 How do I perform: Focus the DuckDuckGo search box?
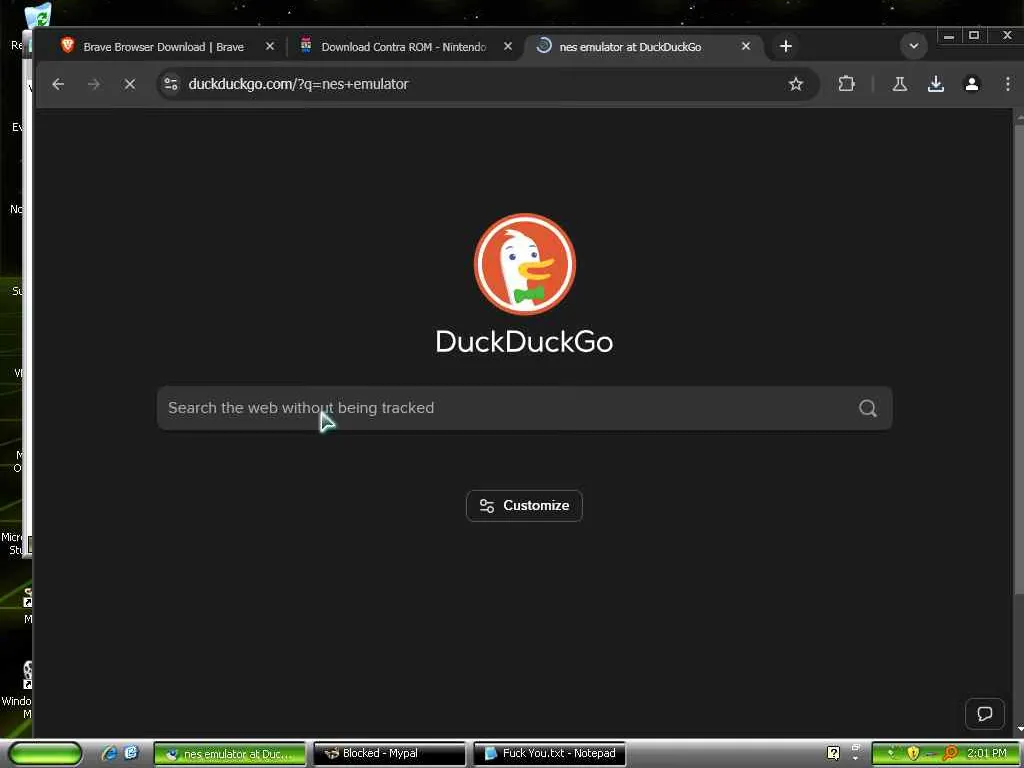(x=524, y=408)
